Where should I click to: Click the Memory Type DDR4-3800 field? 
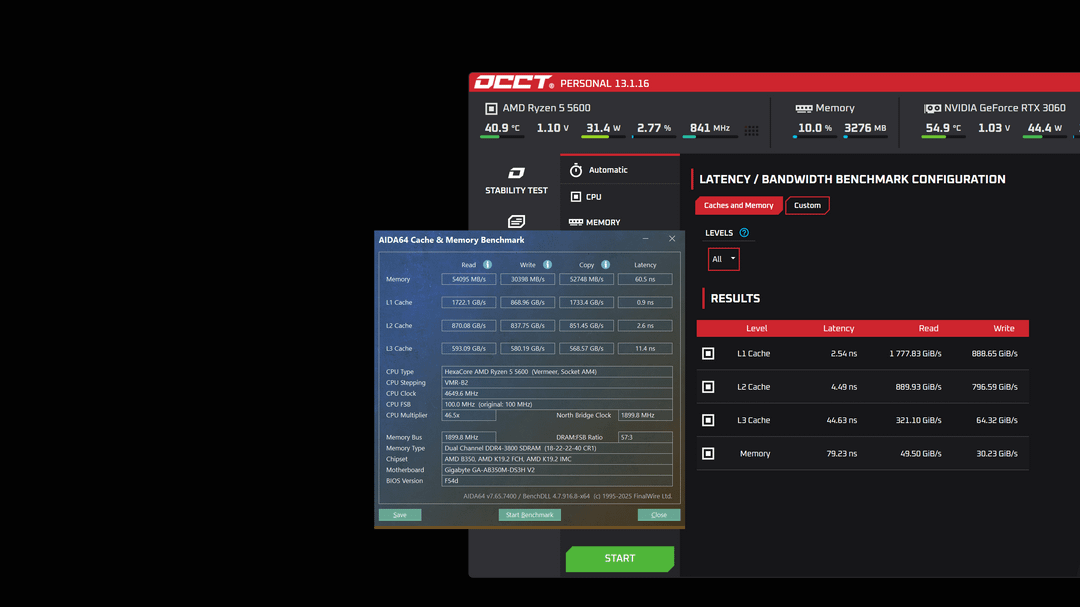click(557, 448)
